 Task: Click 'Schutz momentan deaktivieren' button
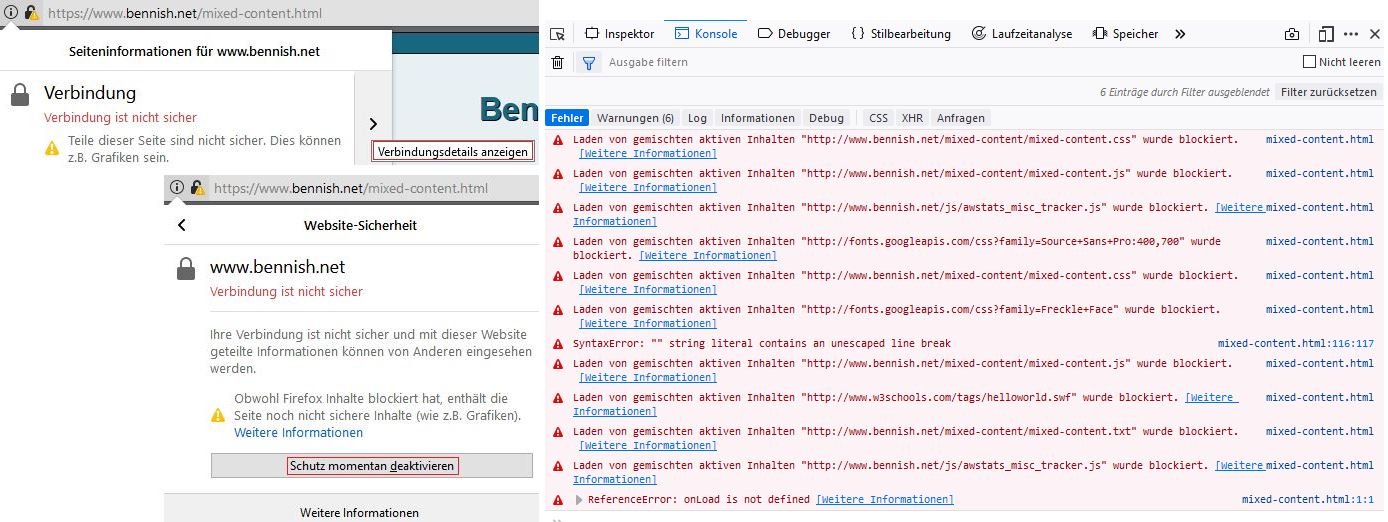point(371,466)
